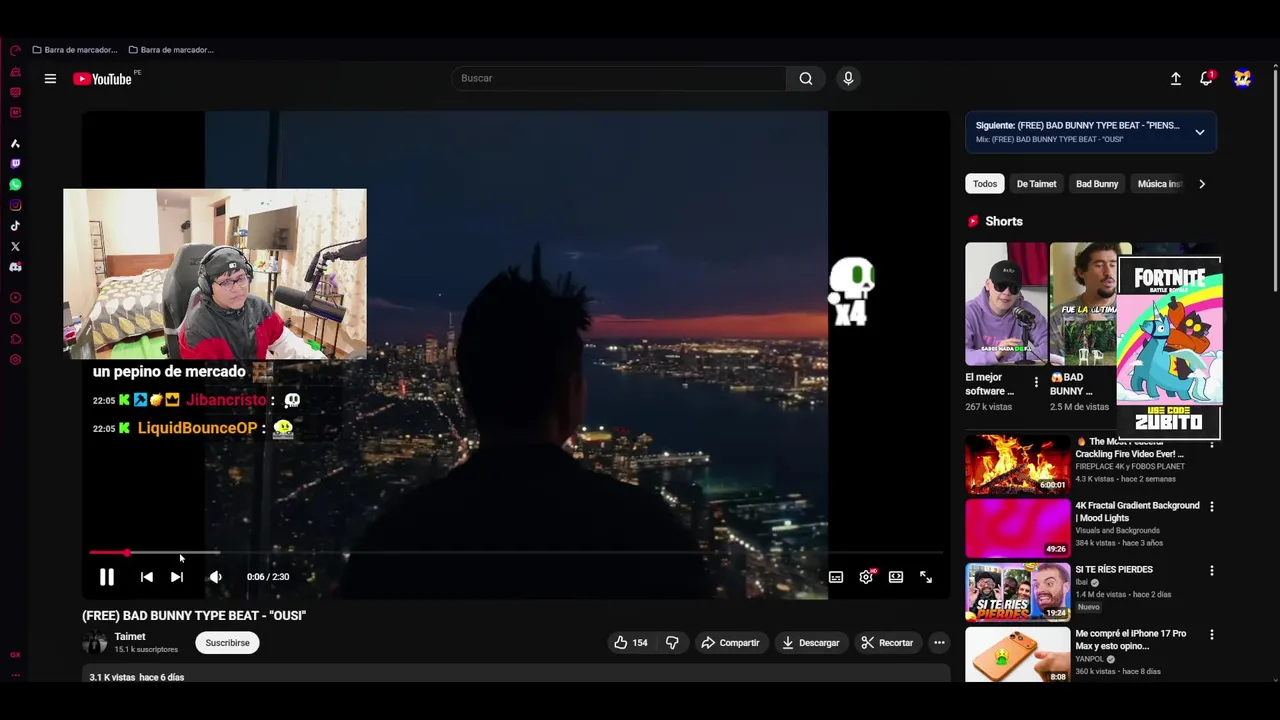This screenshot has width=1280, height=720.
Task: Open options for SI TE RÍES PIERDES video
Action: [x=1212, y=571]
